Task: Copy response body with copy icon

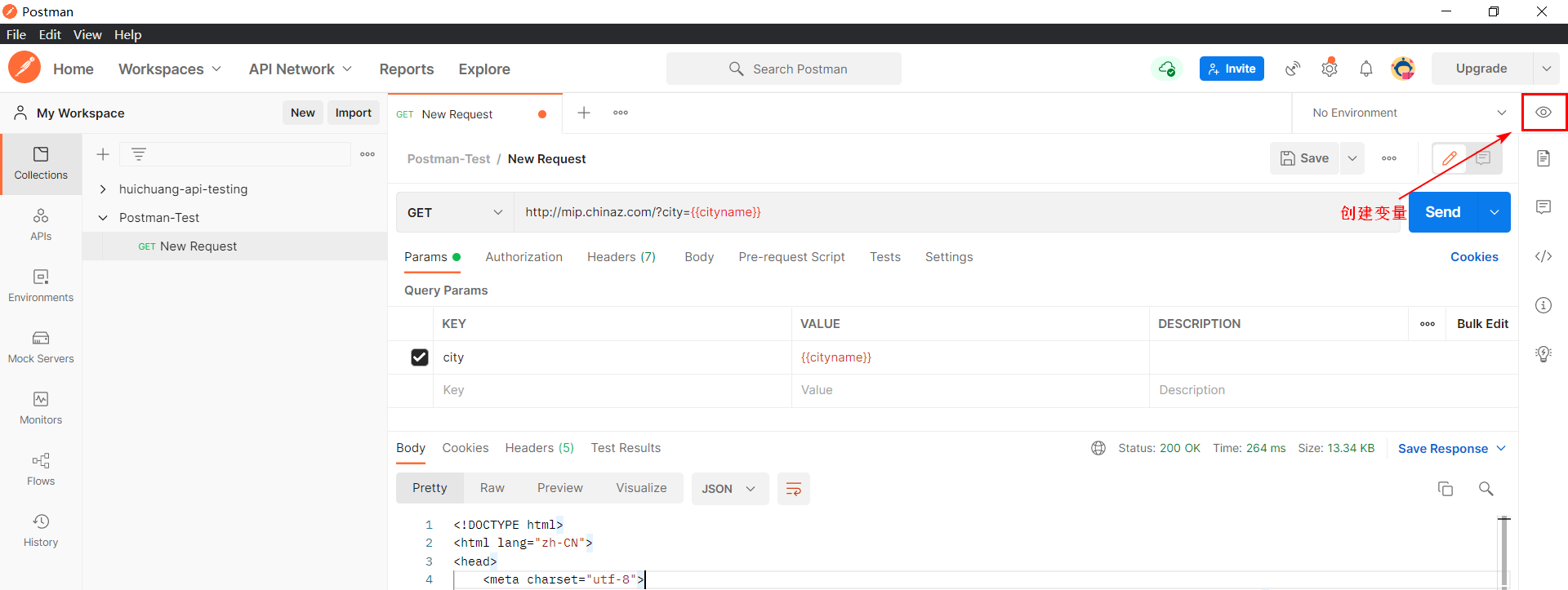Action: click(1445, 489)
